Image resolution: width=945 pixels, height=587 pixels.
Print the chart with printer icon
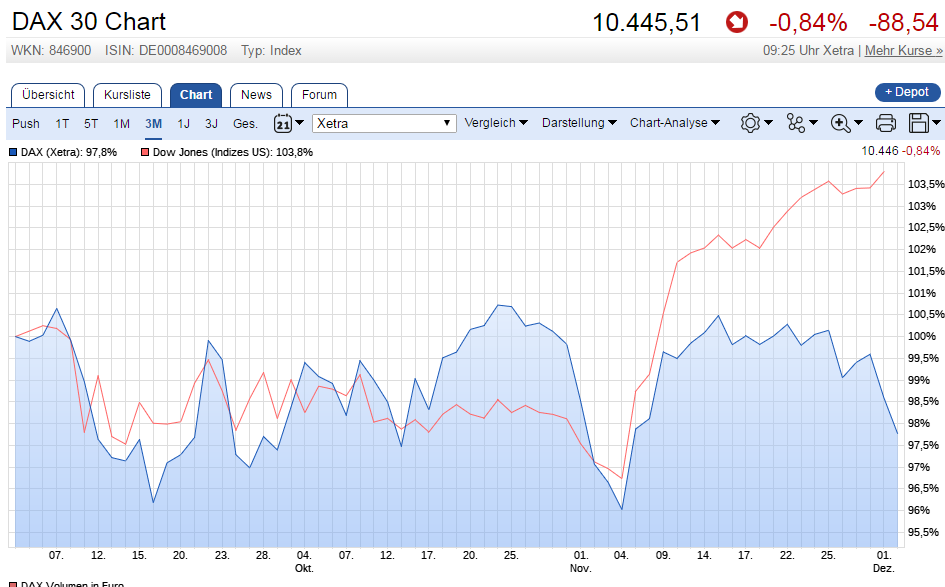(885, 123)
